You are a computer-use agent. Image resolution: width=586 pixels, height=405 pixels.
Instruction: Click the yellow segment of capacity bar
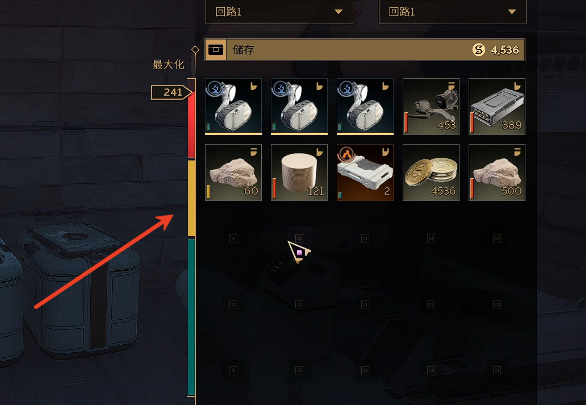pyautogui.click(x=191, y=198)
